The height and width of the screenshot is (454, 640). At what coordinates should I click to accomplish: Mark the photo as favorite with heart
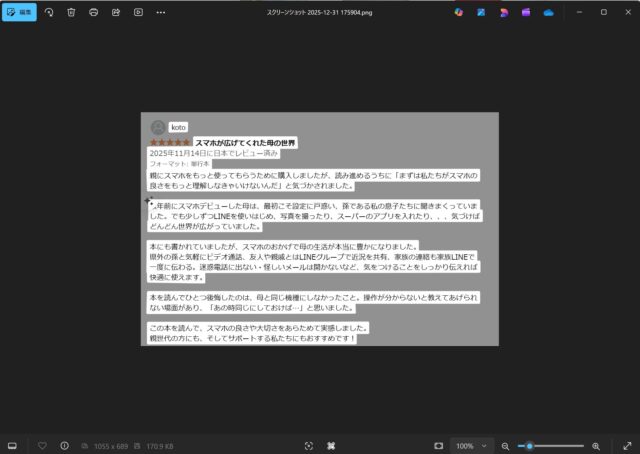(x=42, y=445)
